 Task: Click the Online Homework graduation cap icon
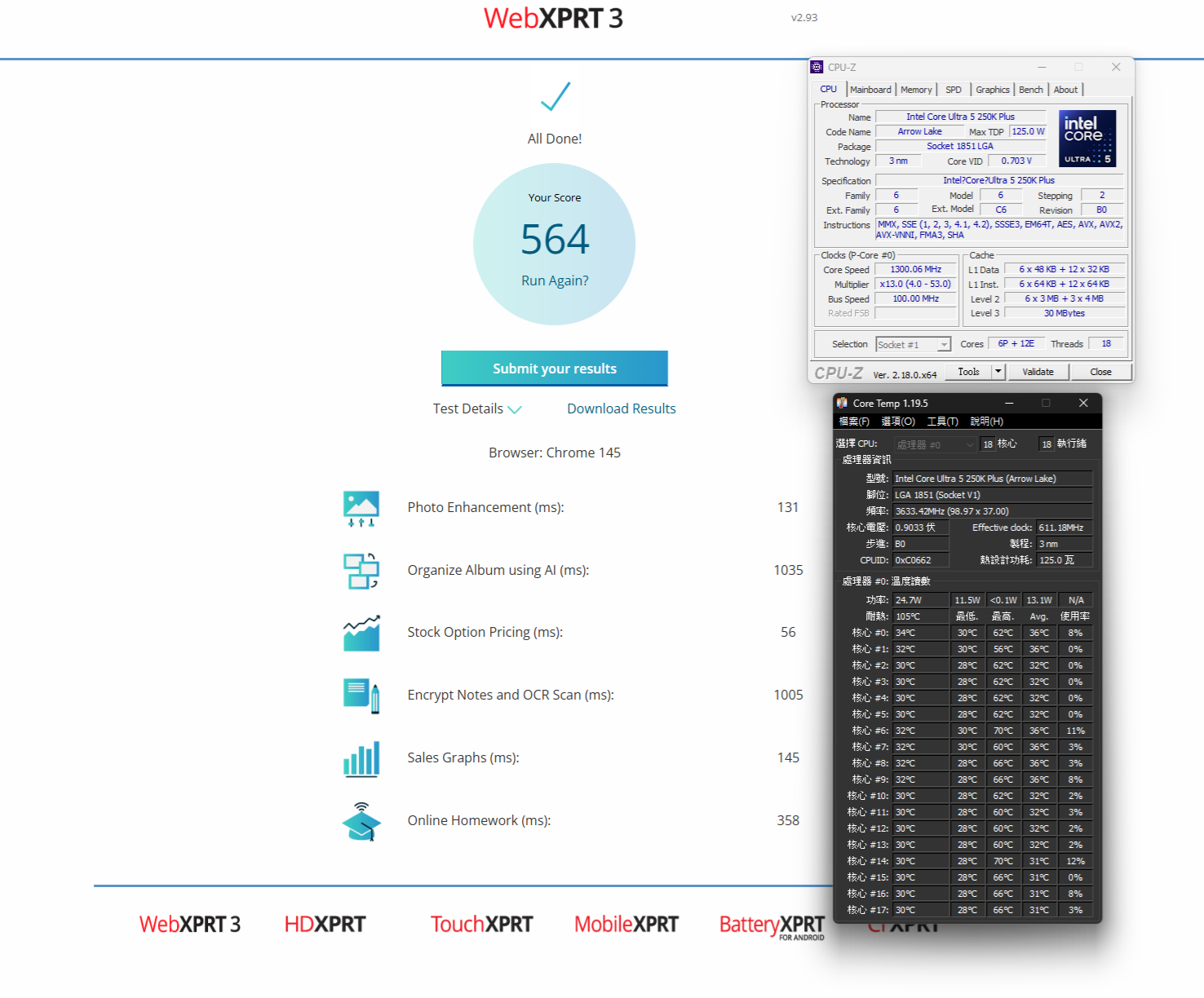361,821
